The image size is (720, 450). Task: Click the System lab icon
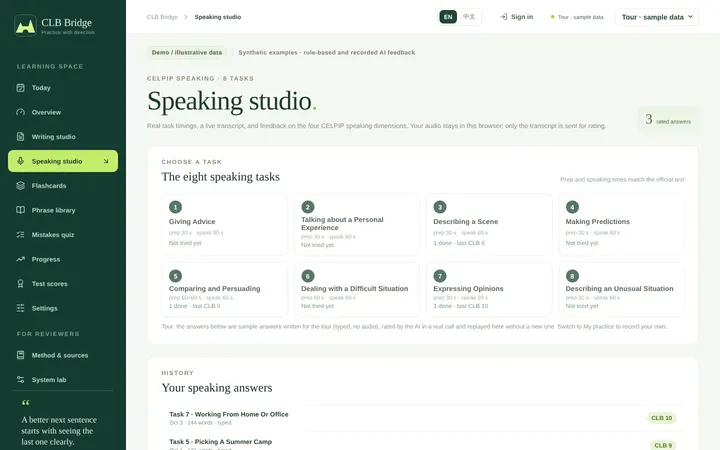pos(20,380)
